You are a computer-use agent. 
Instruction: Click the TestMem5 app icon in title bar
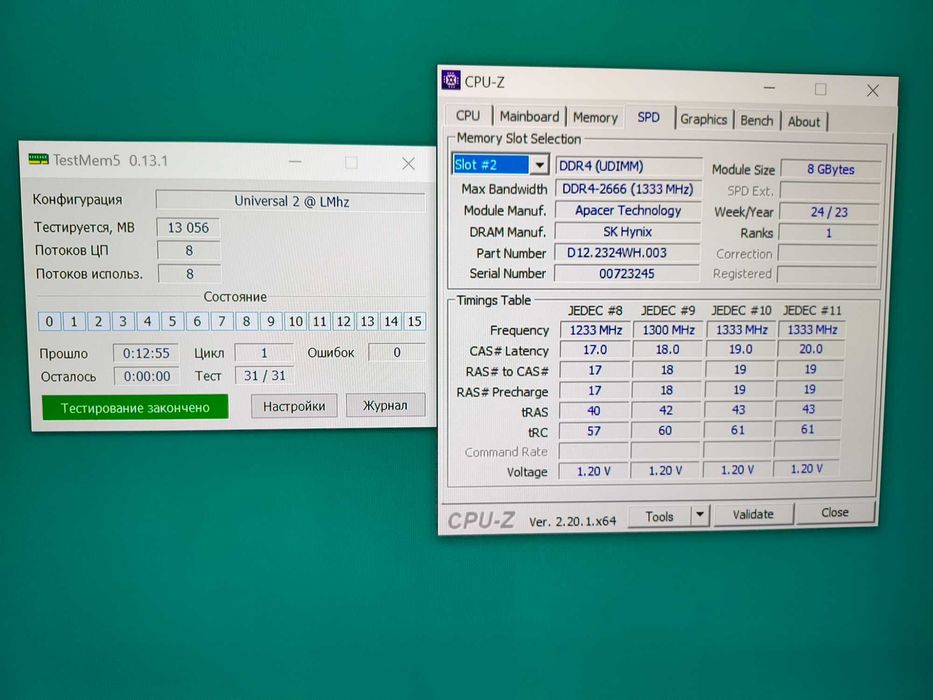(x=39, y=159)
